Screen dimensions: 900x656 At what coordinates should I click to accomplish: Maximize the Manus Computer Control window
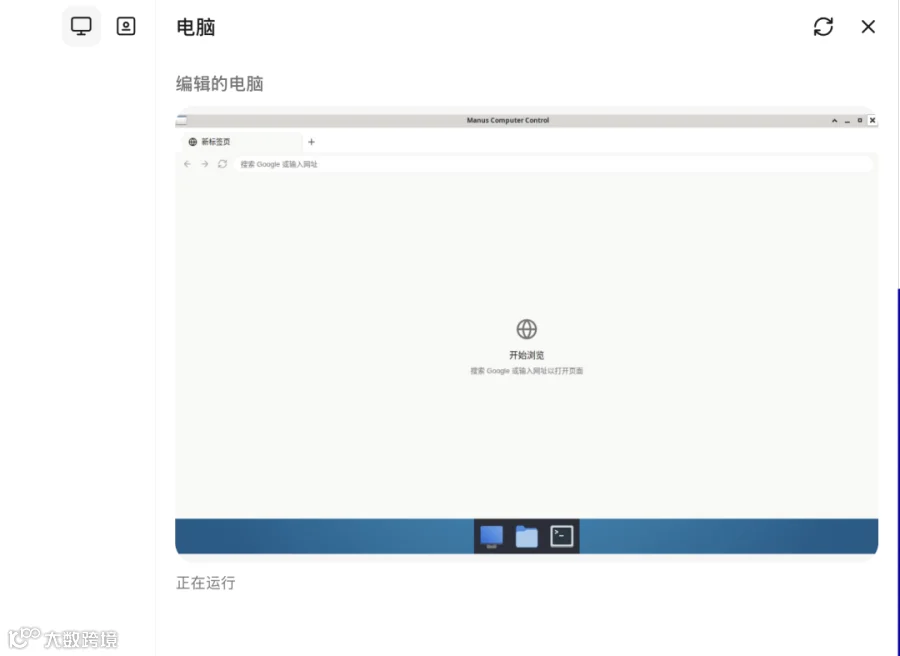859,121
